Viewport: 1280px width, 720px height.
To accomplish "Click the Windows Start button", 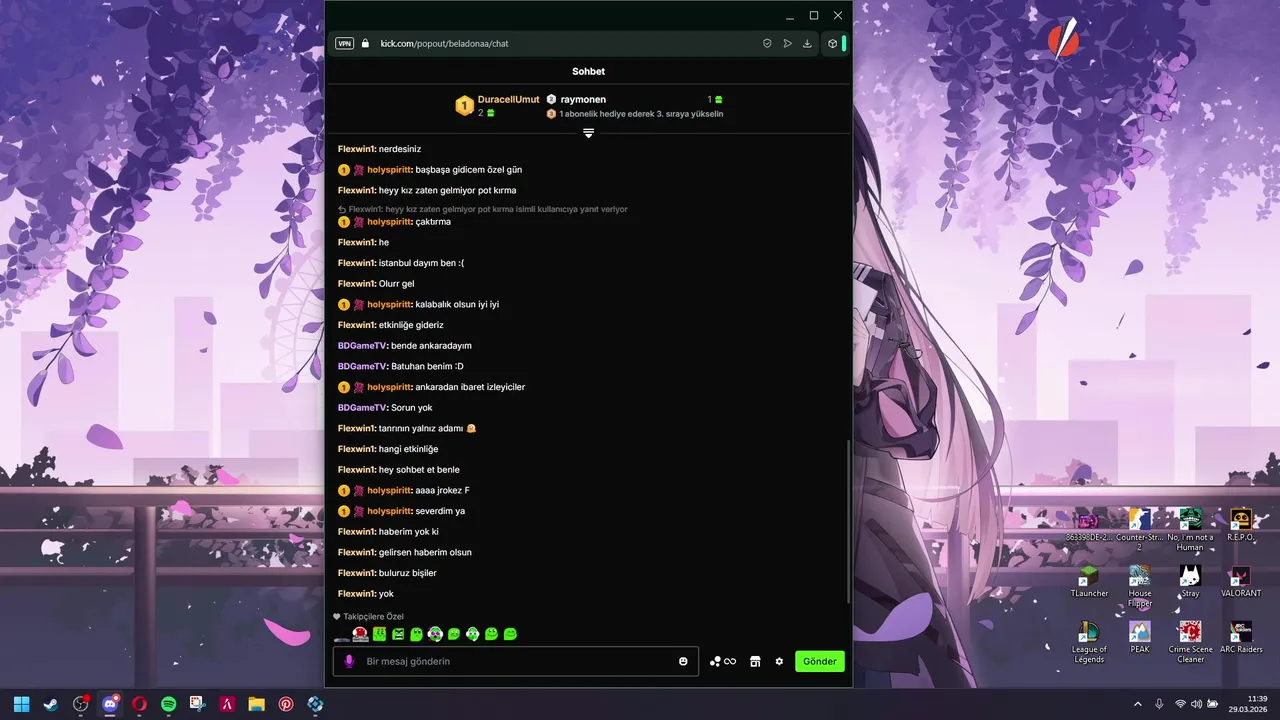I will pyautogui.click(x=22, y=704).
